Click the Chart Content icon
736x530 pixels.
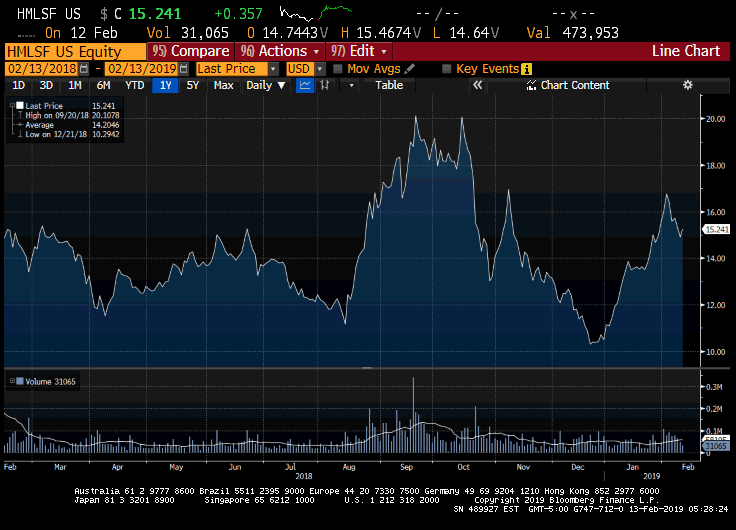tap(531, 85)
